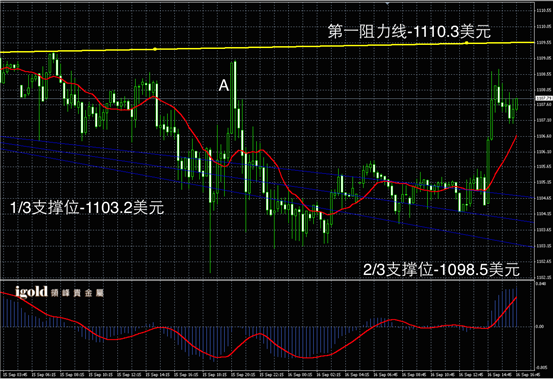Select the 2/3支撑位-1098.5美元 text label

tap(441, 270)
